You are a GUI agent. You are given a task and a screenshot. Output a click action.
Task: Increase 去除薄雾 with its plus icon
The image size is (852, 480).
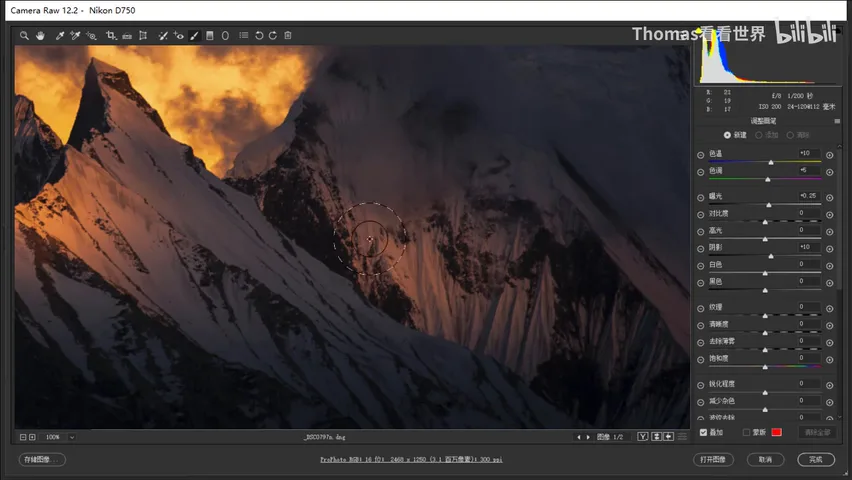click(x=830, y=342)
